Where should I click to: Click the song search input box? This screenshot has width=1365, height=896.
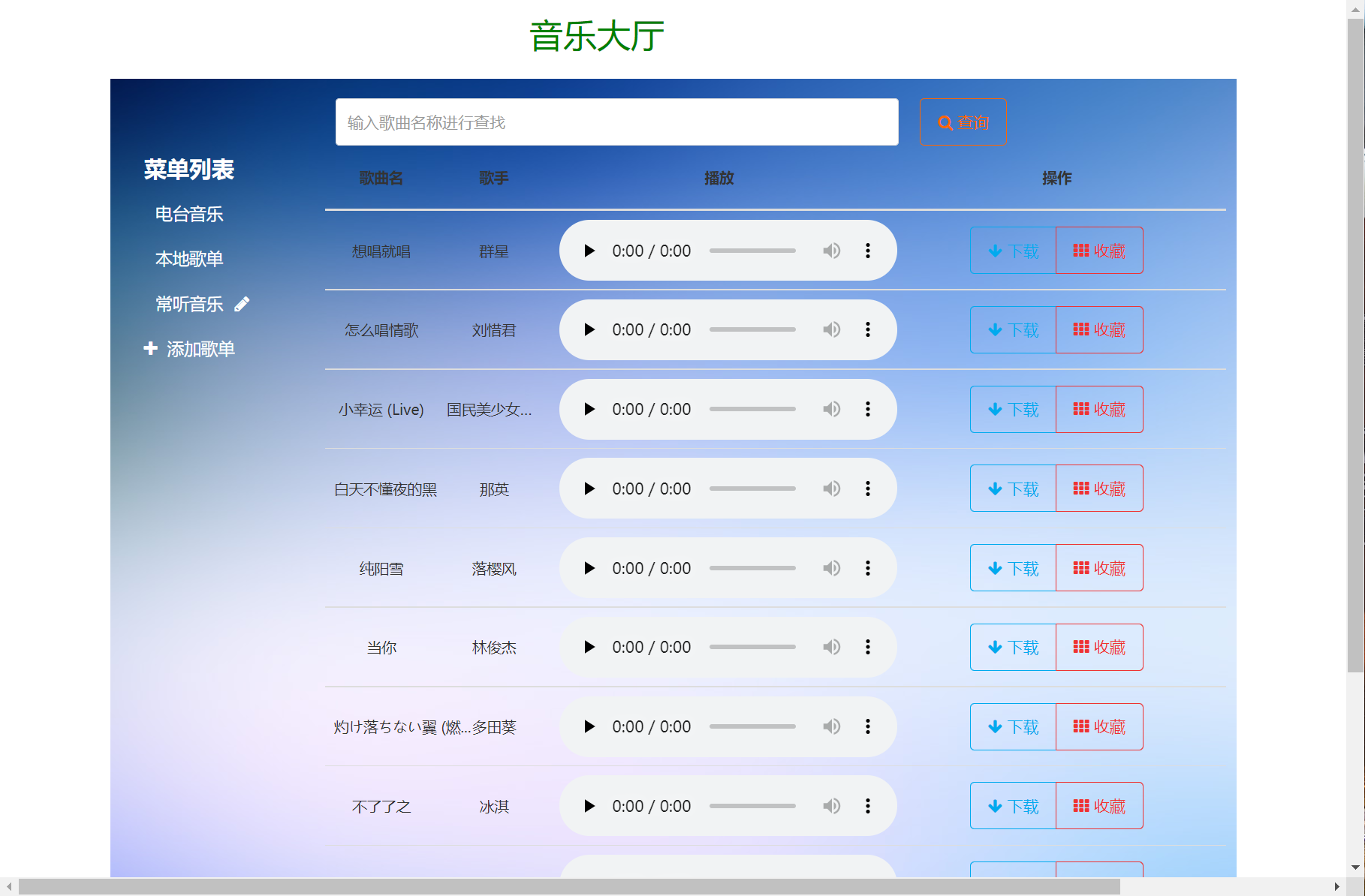coord(616,122)
